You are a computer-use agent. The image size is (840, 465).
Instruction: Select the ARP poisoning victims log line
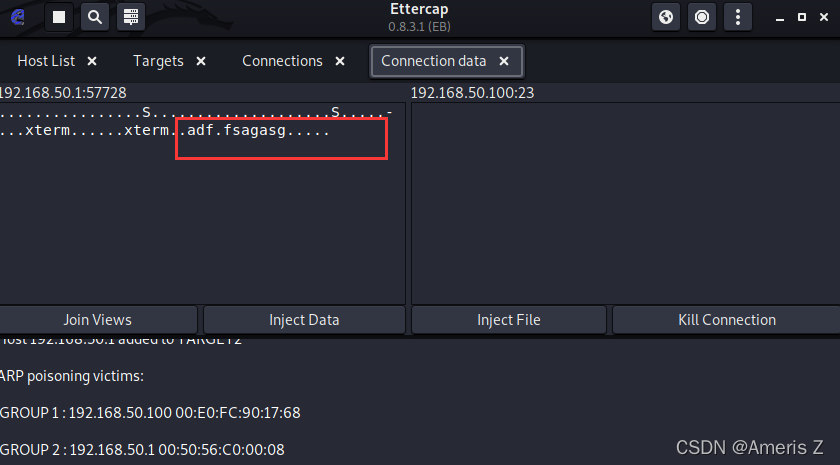tap(72, 376)
